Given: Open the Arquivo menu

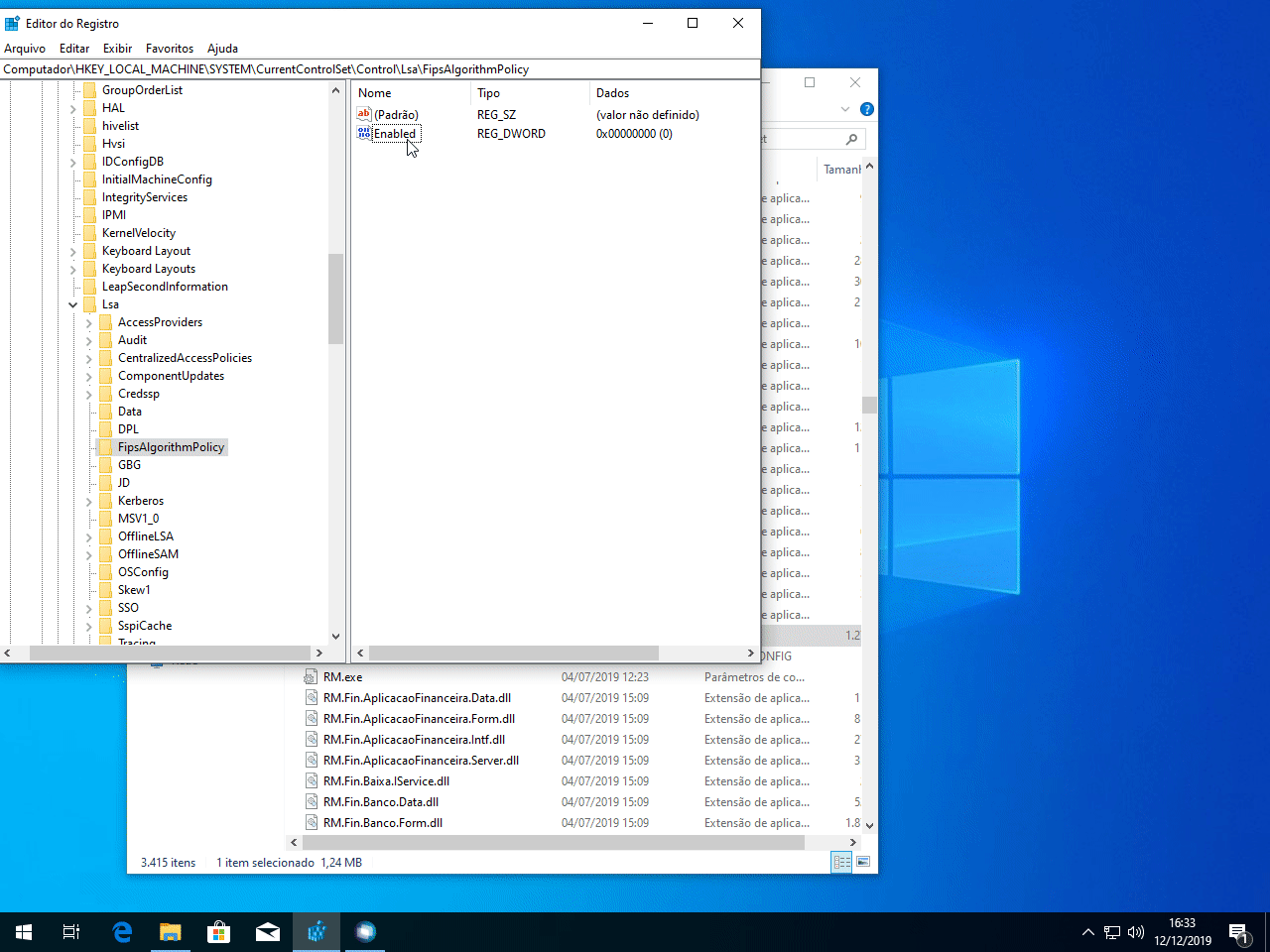Looking at the screenshot, I should click(x=25, y=48).
